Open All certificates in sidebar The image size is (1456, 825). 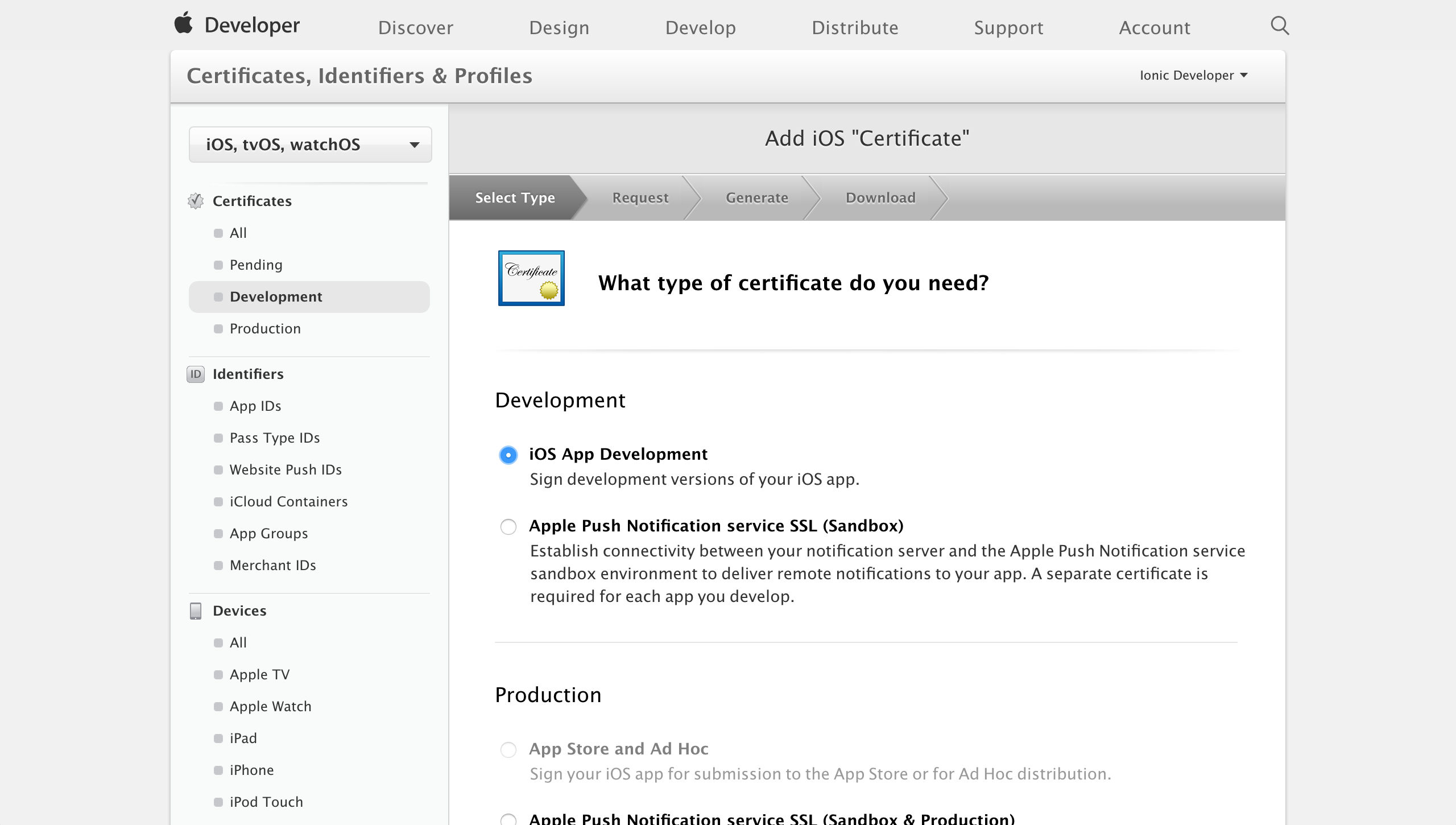238,233
